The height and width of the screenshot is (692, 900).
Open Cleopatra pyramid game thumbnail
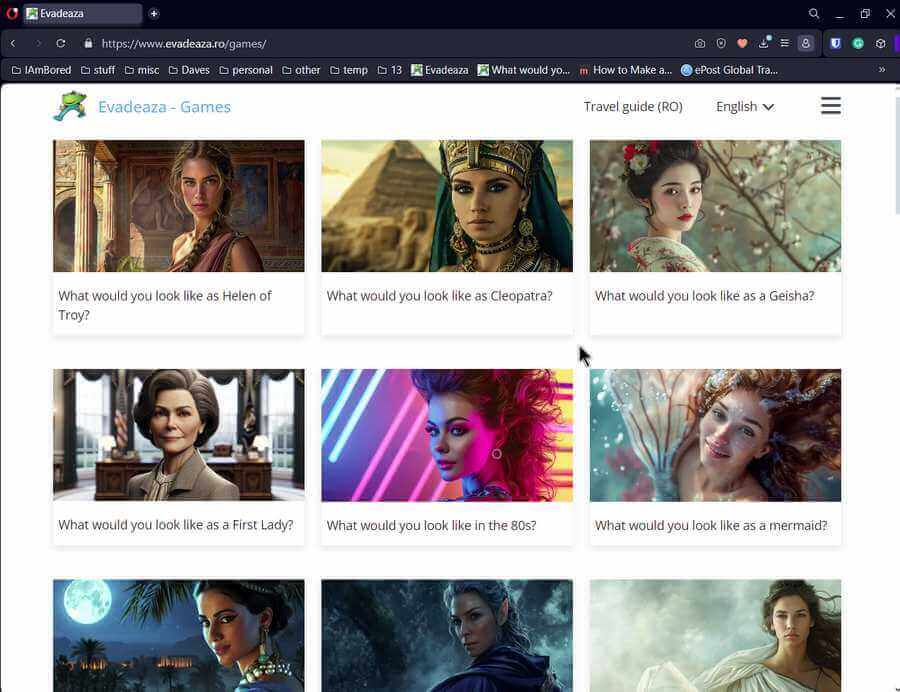447,206
